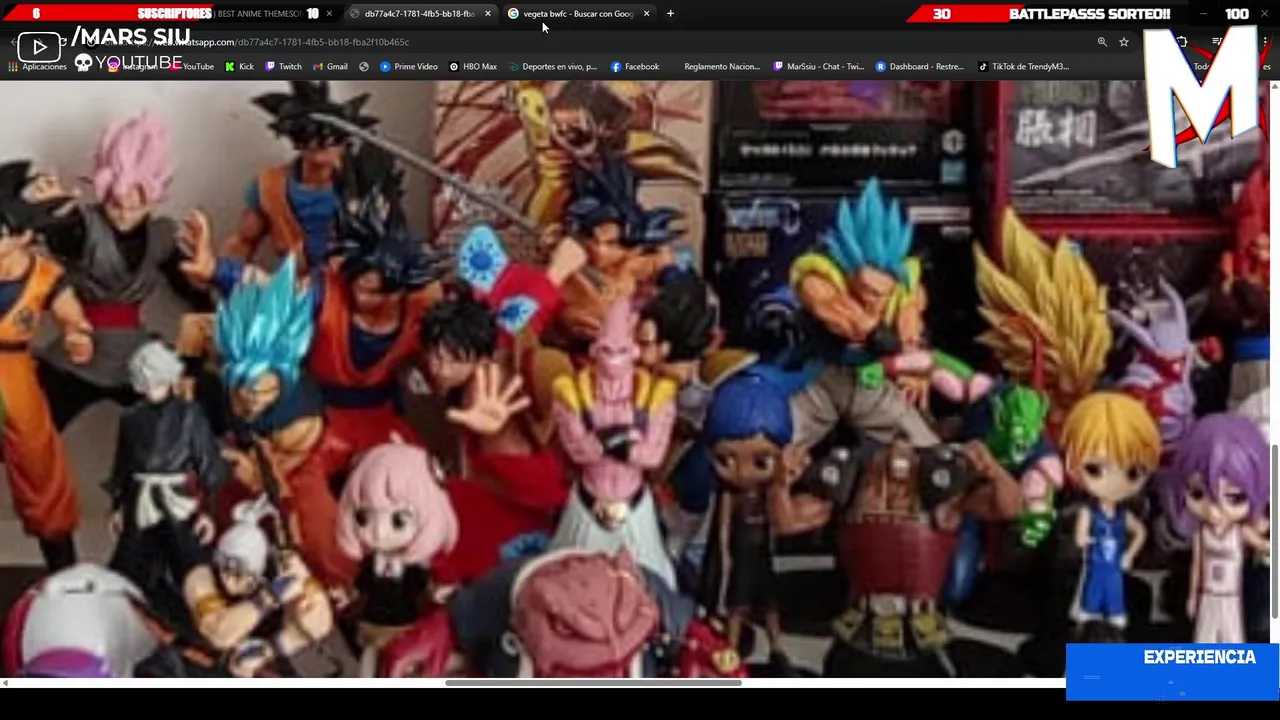This screenshot has width=1280, height=720.
Task: Click the unlabeled globe bookmark icon
Action: point(364,67)
